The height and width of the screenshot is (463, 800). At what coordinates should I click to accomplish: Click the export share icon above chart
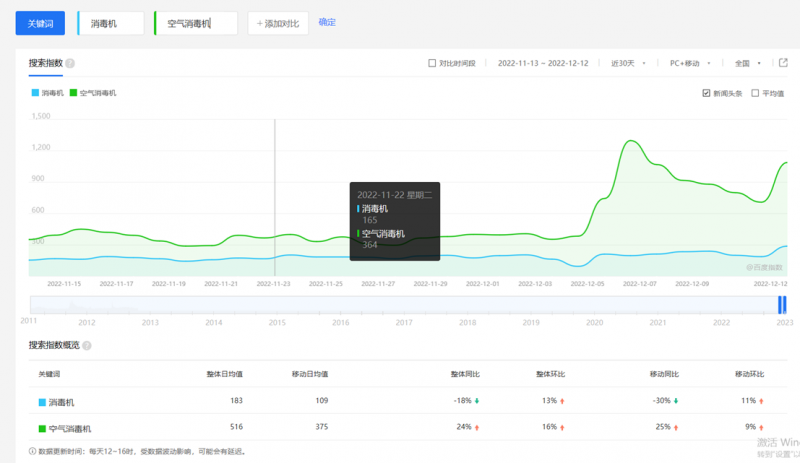(x=783, y=63)
